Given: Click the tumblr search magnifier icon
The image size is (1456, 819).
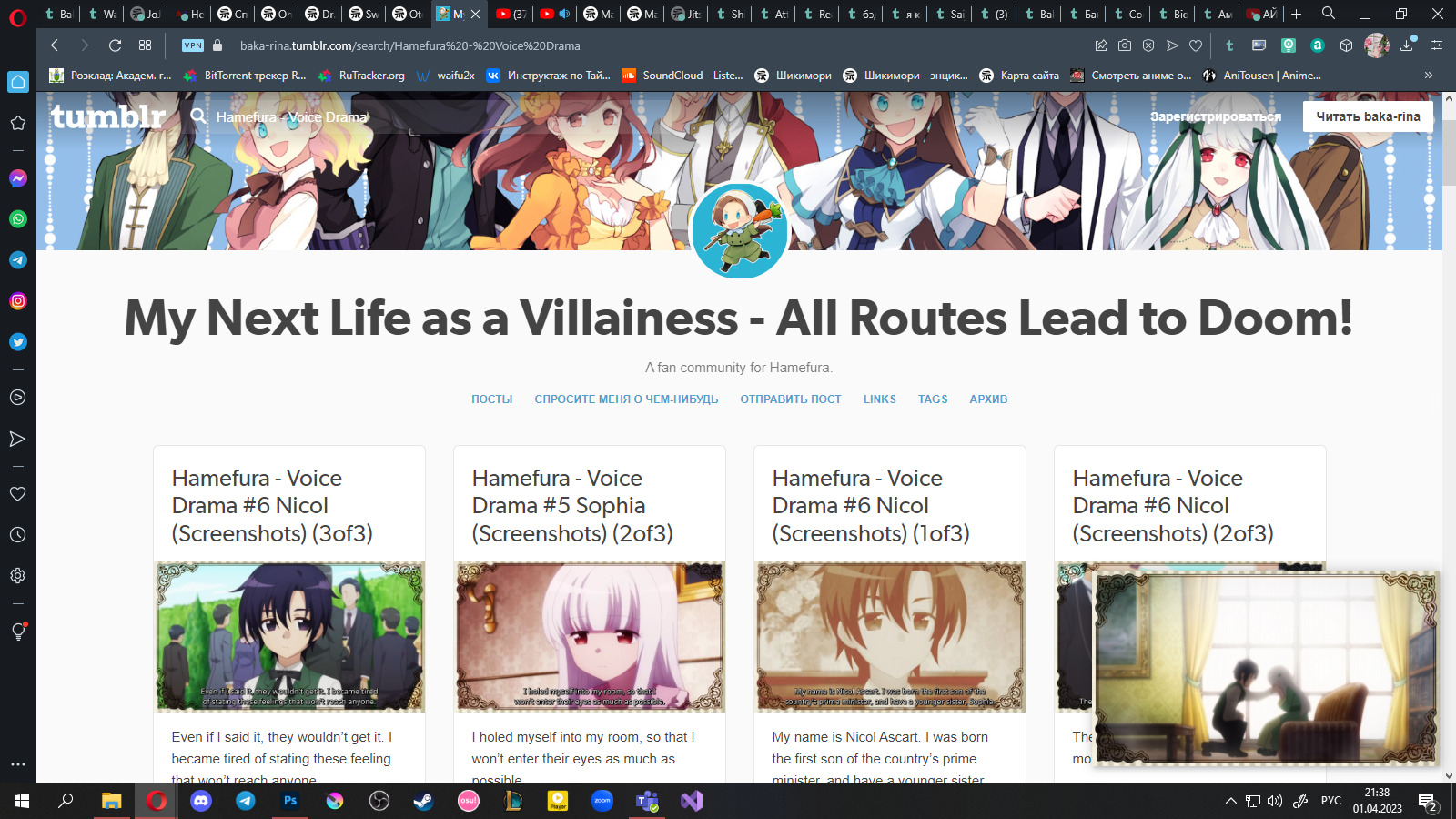Looking at the screenshot, I should point(198,116).
